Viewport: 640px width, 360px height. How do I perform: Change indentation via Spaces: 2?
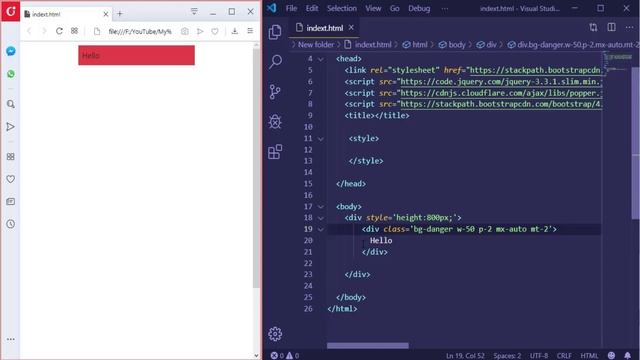tap(507, 356)
